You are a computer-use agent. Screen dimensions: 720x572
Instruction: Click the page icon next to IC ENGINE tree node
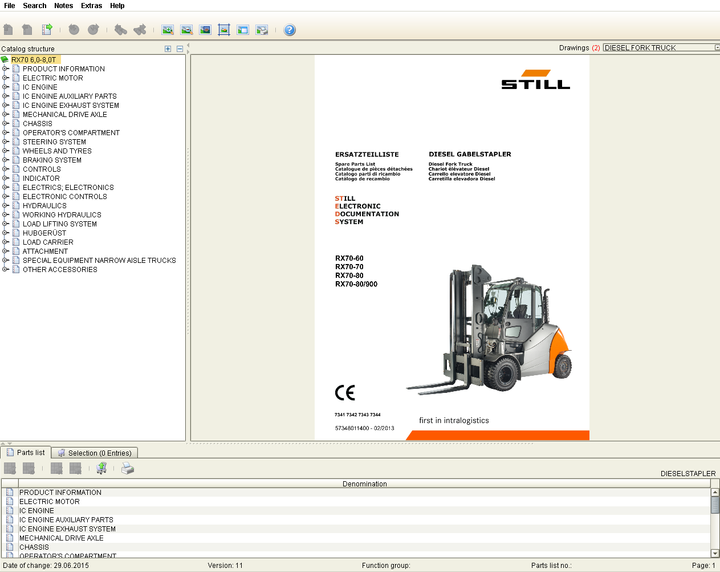16,87
